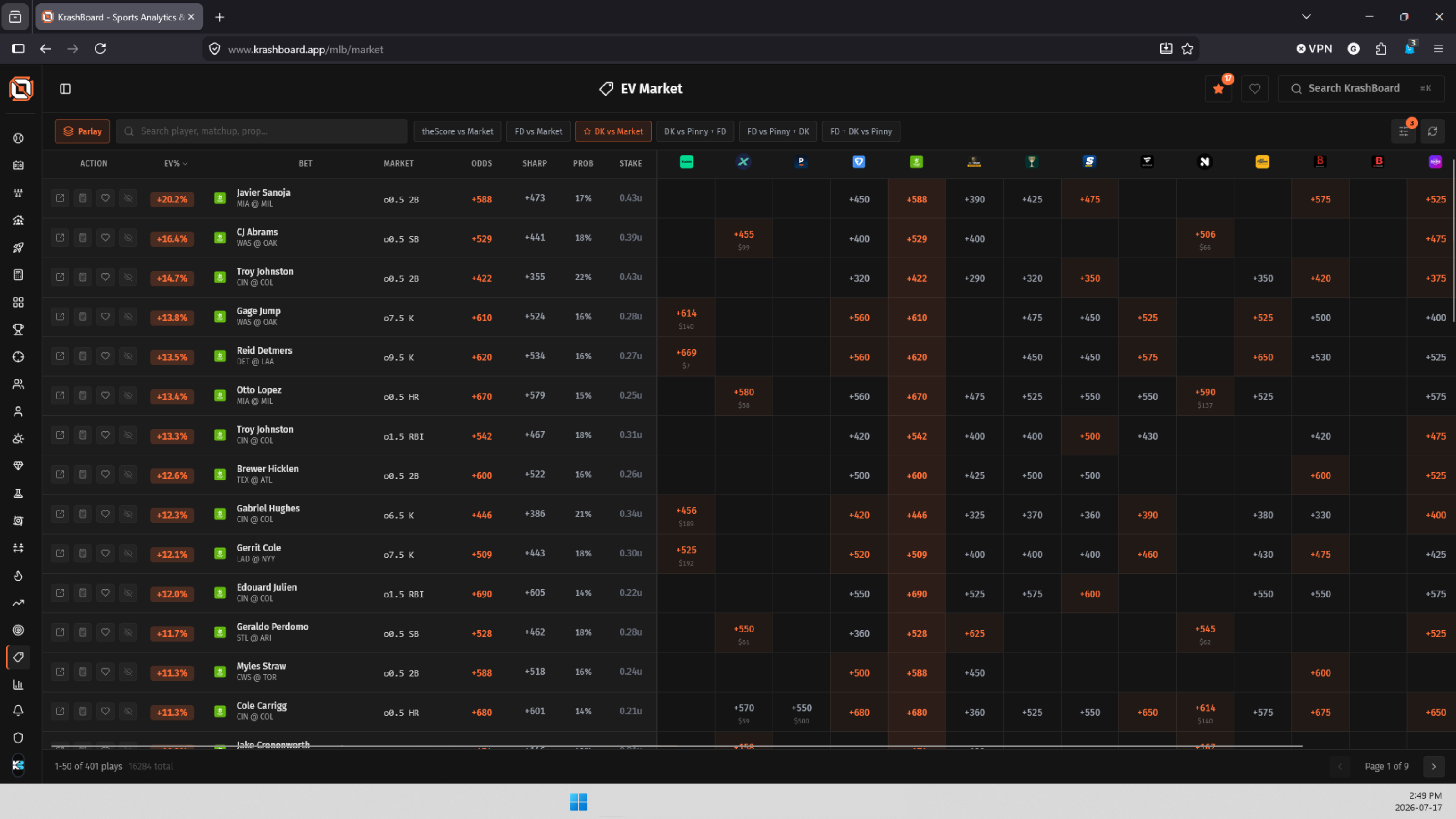Reload the page with the browser reload button
Screen dimensions: 1456x819
tap(100, 49)
